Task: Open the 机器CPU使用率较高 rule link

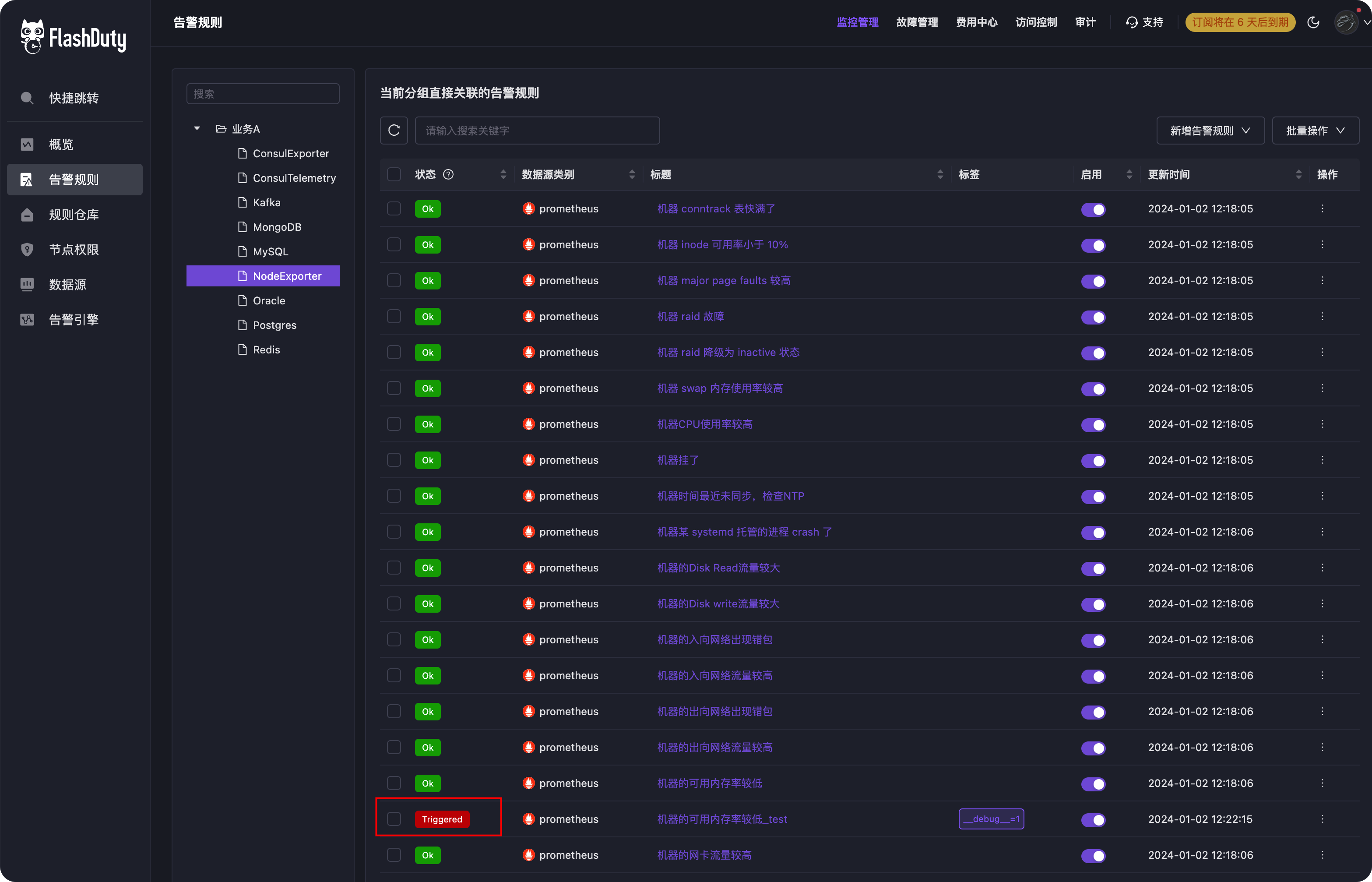Action: 704,424
